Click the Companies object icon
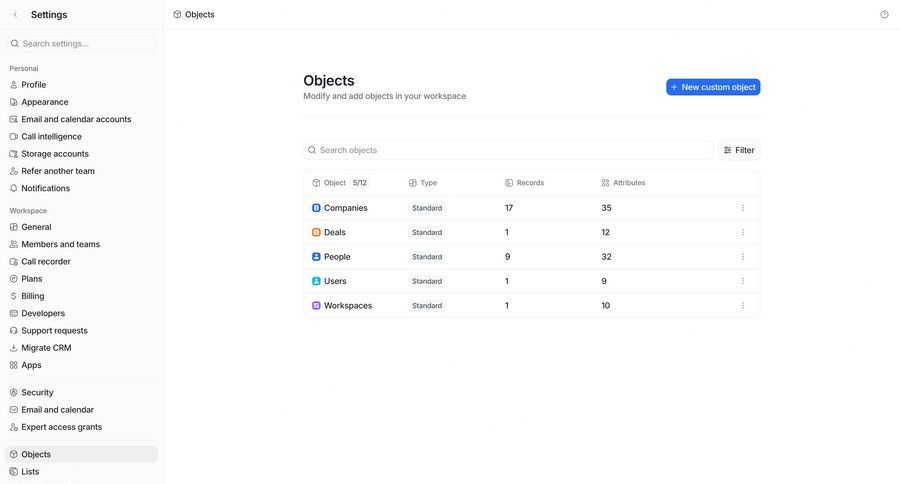Viewport: 900px width, 484px height. (316, 208)
